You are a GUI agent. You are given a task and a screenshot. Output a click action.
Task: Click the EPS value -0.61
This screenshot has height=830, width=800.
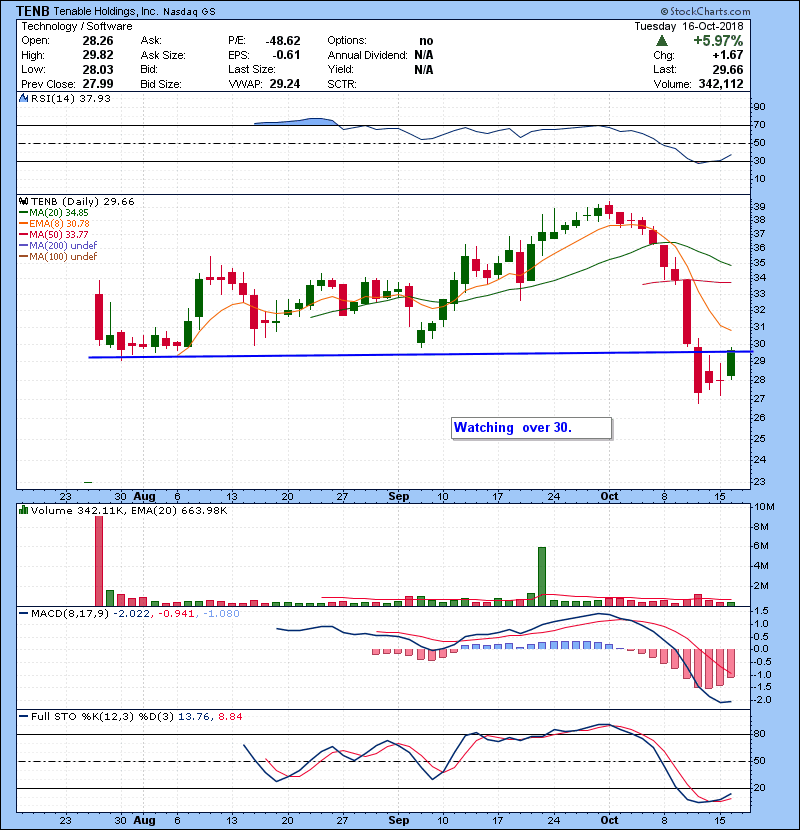[x=286, y=55]
